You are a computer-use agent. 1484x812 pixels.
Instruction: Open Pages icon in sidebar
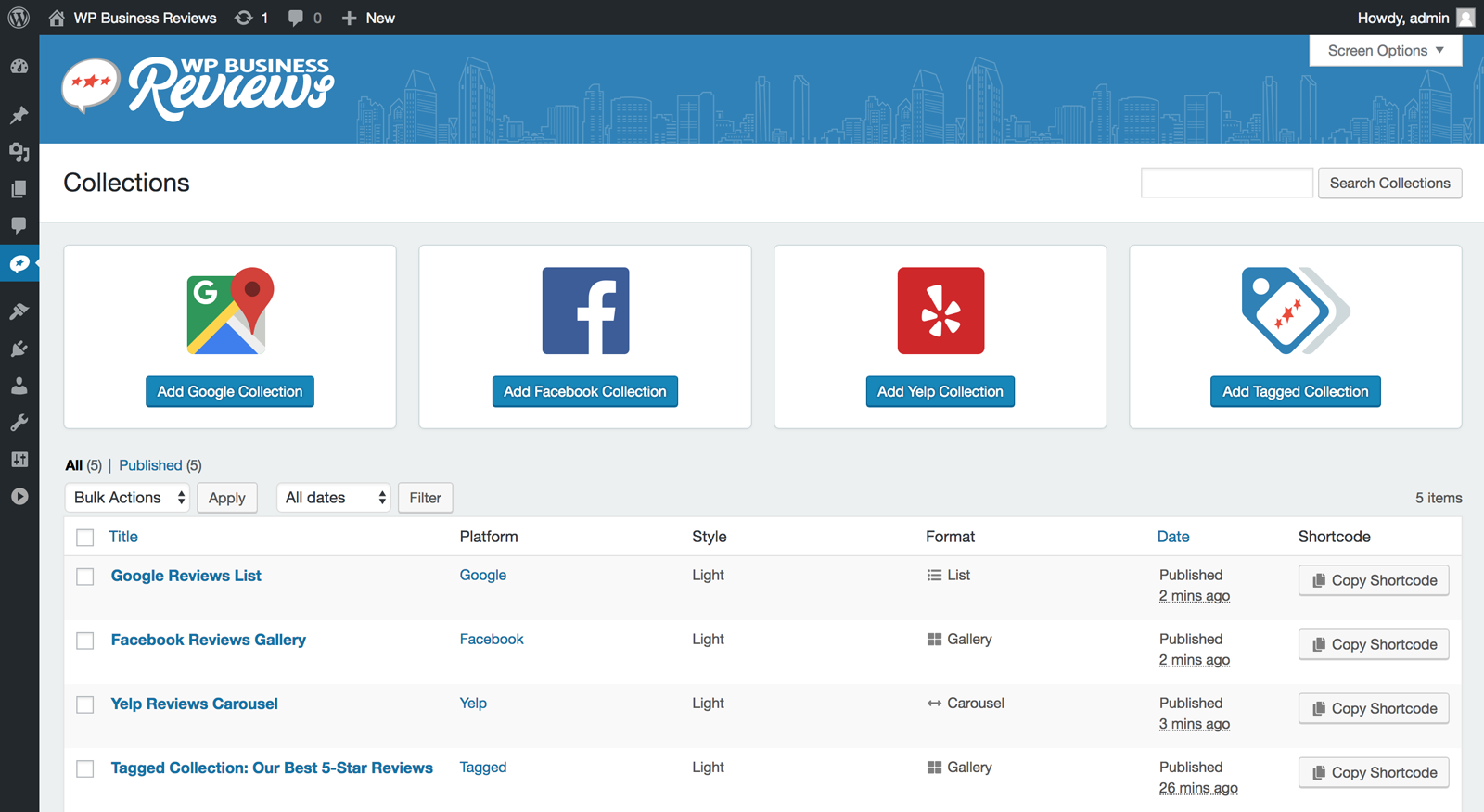[19, 189]
